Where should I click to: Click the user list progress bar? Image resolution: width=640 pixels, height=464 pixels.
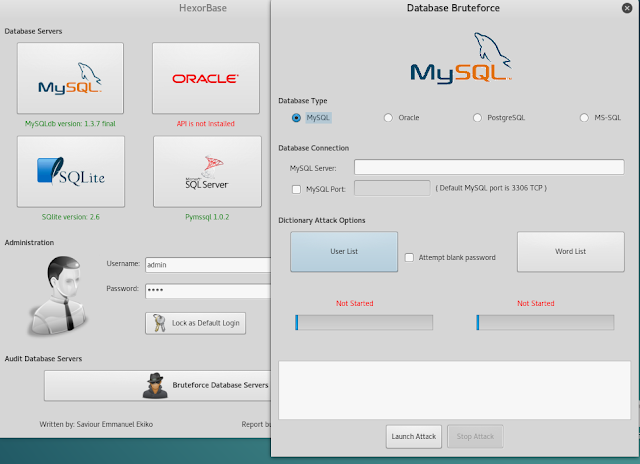364,322
